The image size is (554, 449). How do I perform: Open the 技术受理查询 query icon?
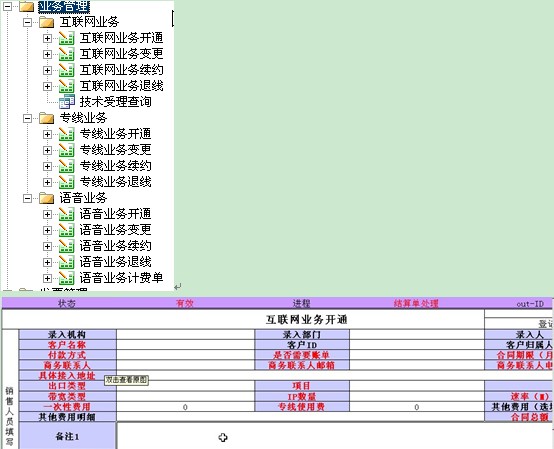[66, 102]
